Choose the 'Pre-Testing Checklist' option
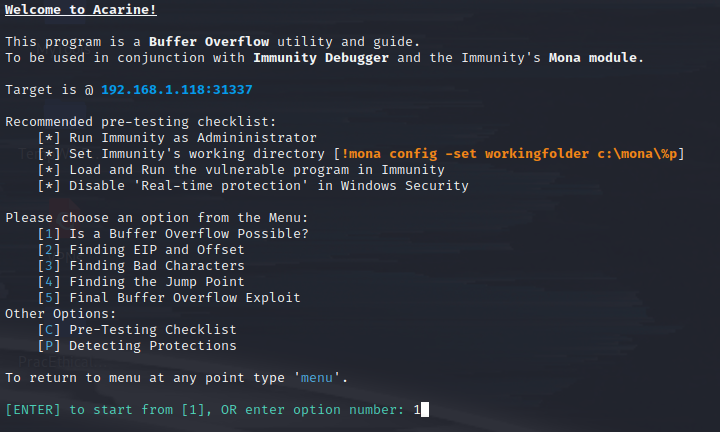 [153, 330]
